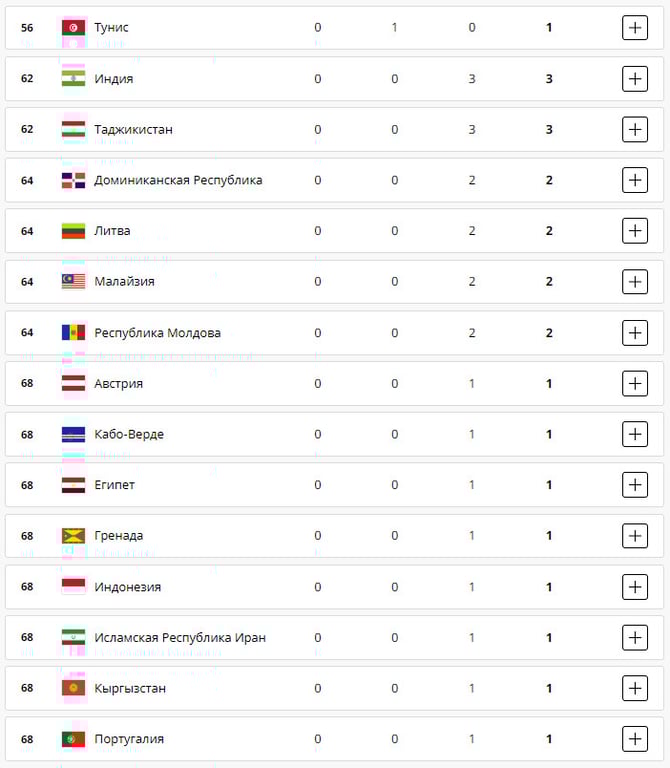Expand the Таджикистан medal details
This screenshot has width=670, height=768.
click(x=635, y=130)
